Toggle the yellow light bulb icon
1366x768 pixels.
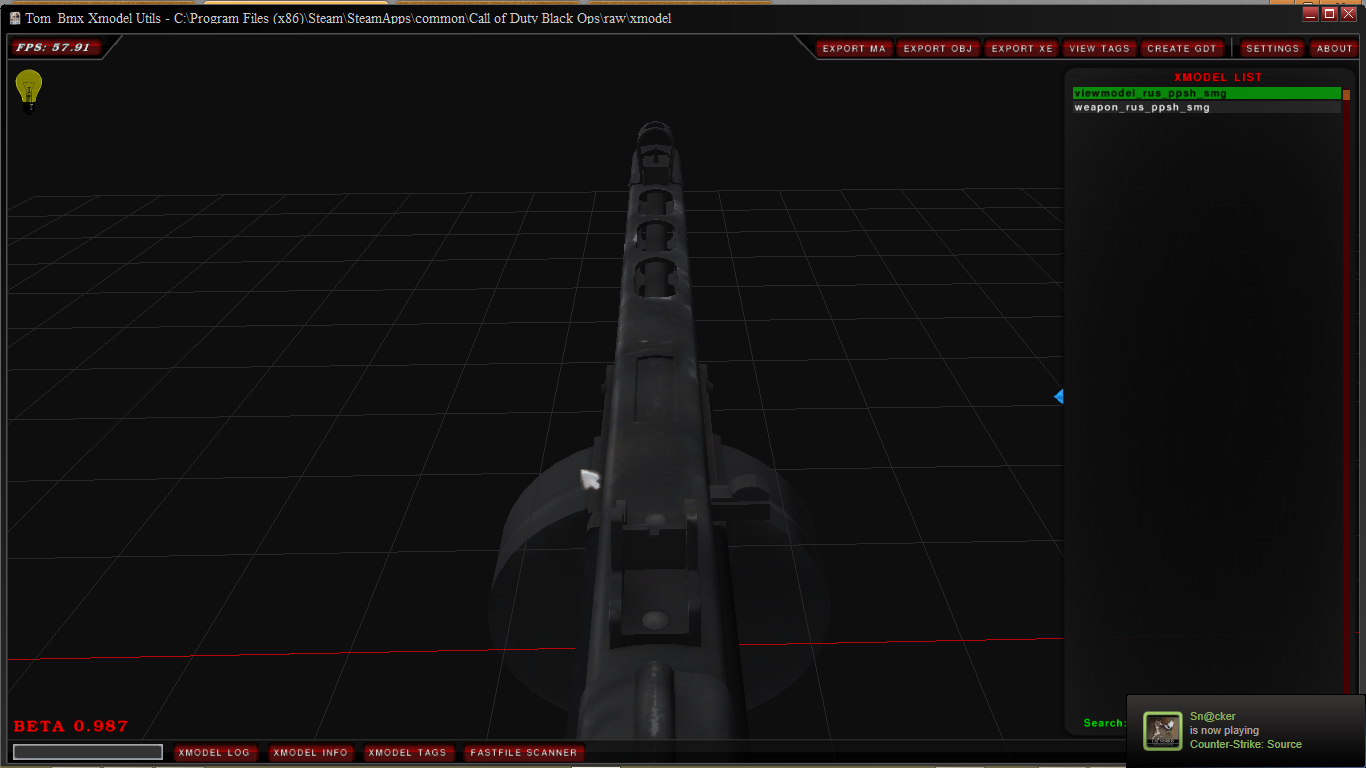(x=29, y=90)
